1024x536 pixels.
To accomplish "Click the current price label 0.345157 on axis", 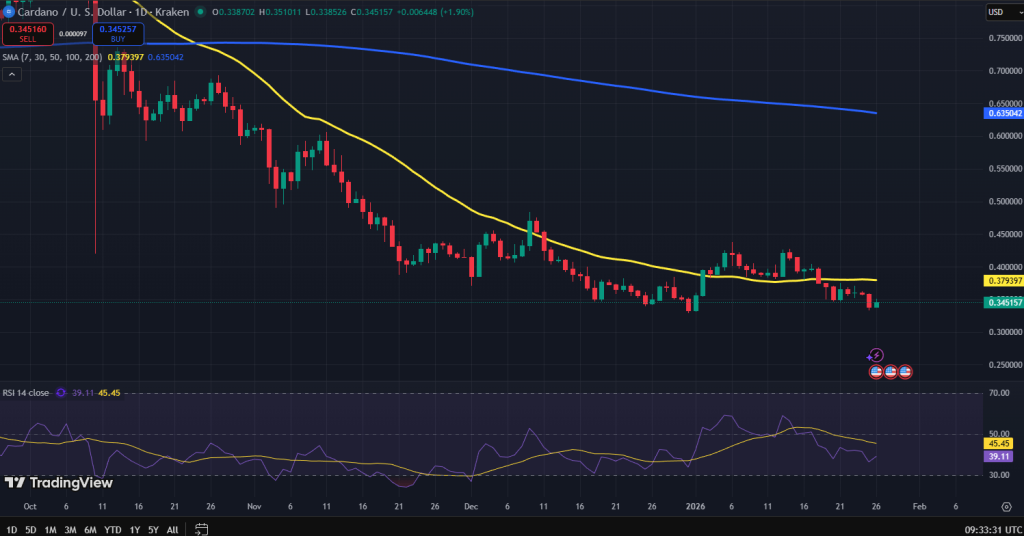I will click(1003, 302).
